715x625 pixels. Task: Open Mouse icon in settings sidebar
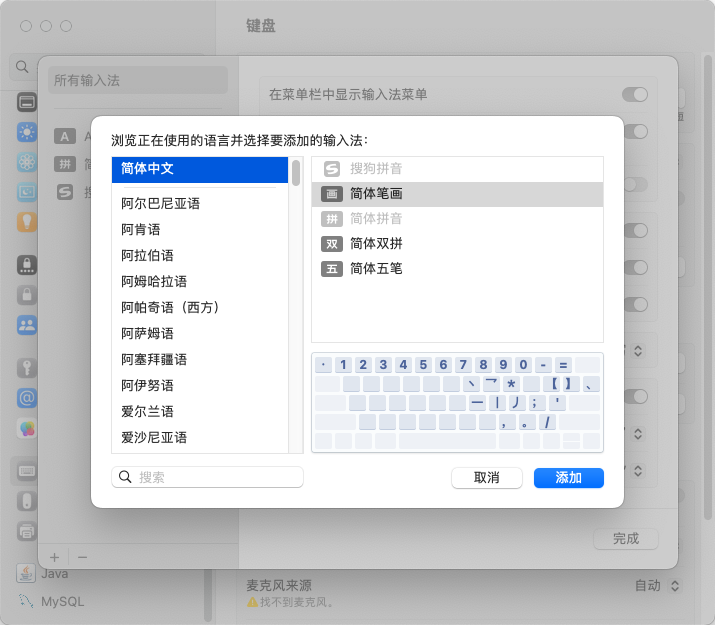(27, 501)
